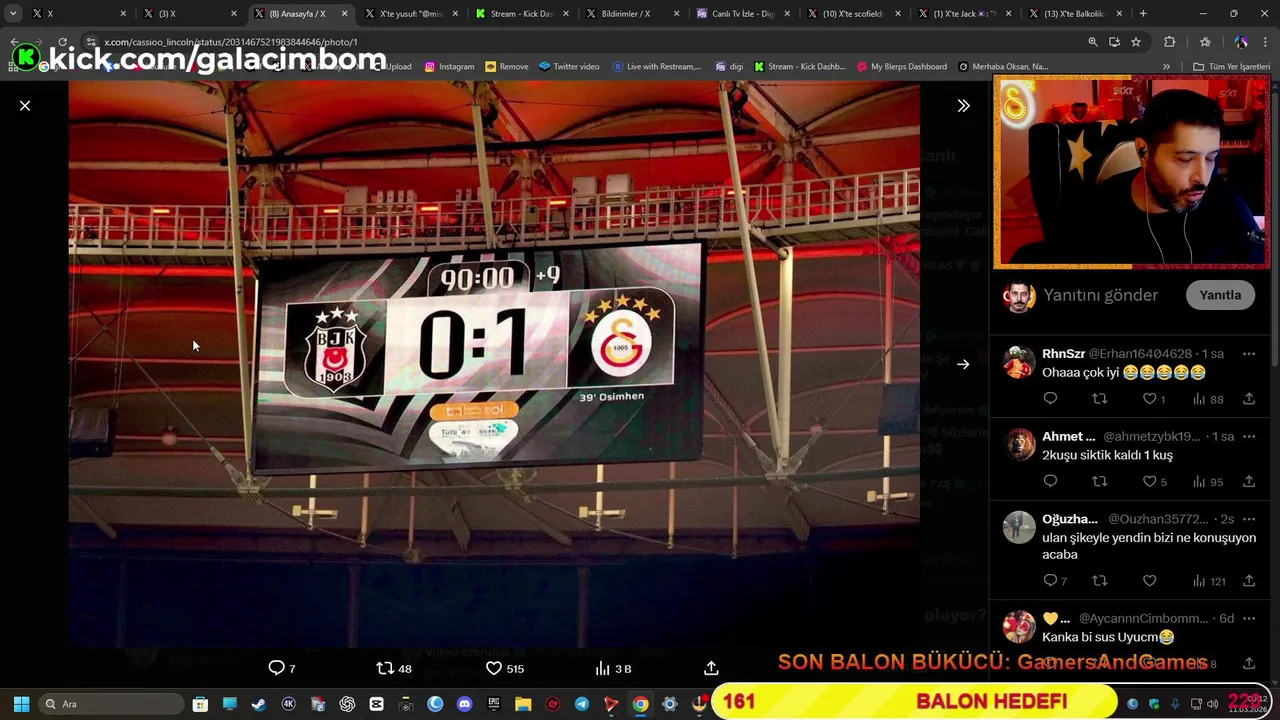Viewport: 1280px width, 720px height.
Task: Reply to Ahmet's comment
Action: click(x=1050, y=482)
